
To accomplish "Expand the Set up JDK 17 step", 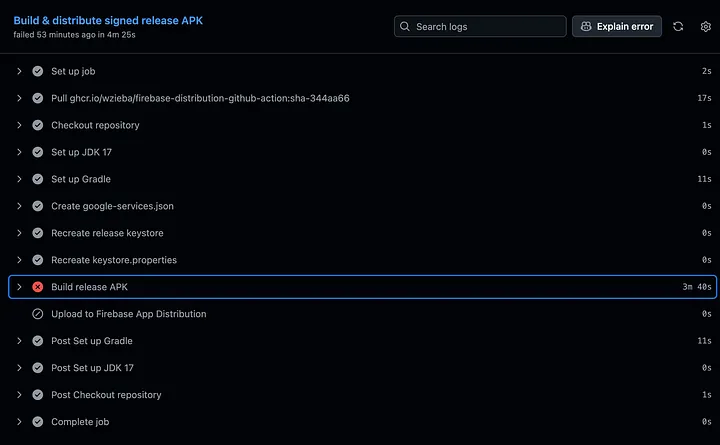I will [x=19, y=152].
